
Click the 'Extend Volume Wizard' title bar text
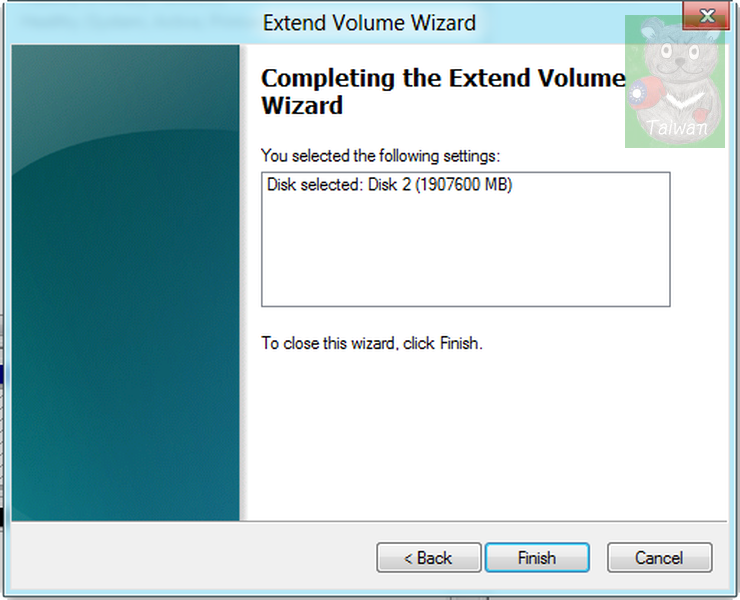(369, 23)
